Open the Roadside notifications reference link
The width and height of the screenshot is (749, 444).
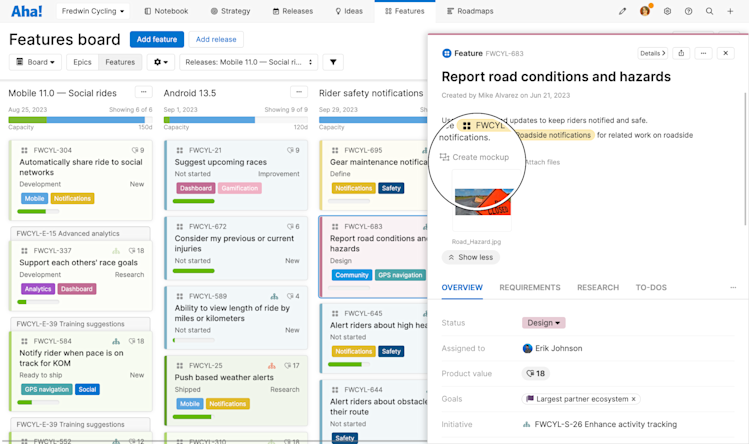(553, 135)
